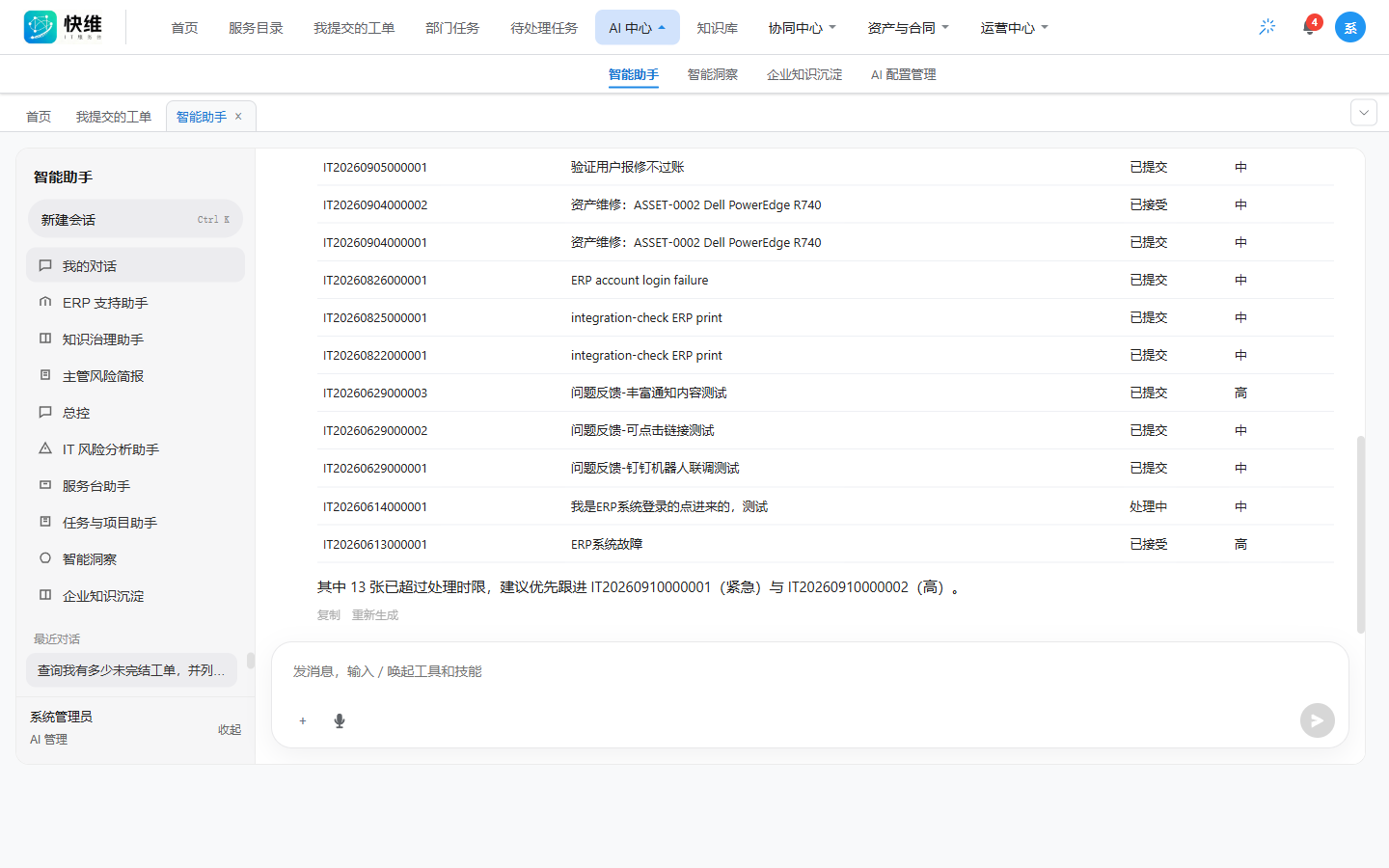1389x868 pixels.
Task: Click 收起 to collapse the sidebar
Action: pos(230,729)
